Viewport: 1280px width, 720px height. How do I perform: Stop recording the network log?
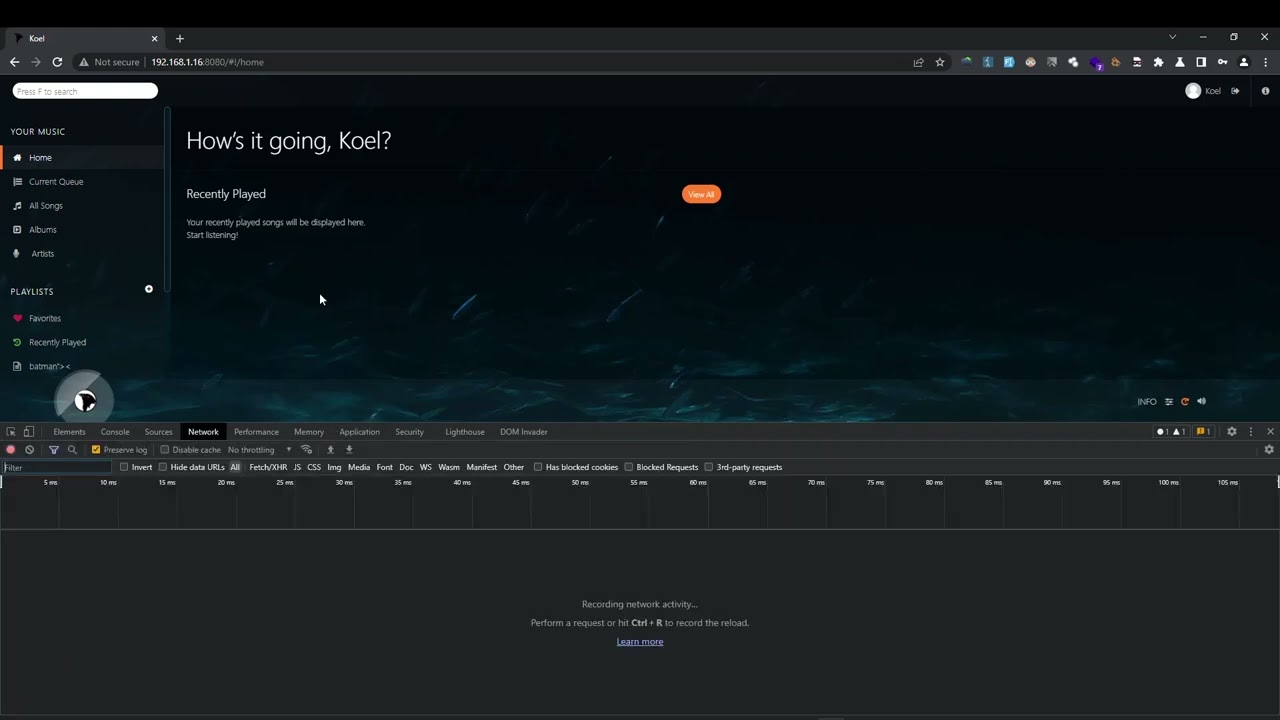pos(11,450)
